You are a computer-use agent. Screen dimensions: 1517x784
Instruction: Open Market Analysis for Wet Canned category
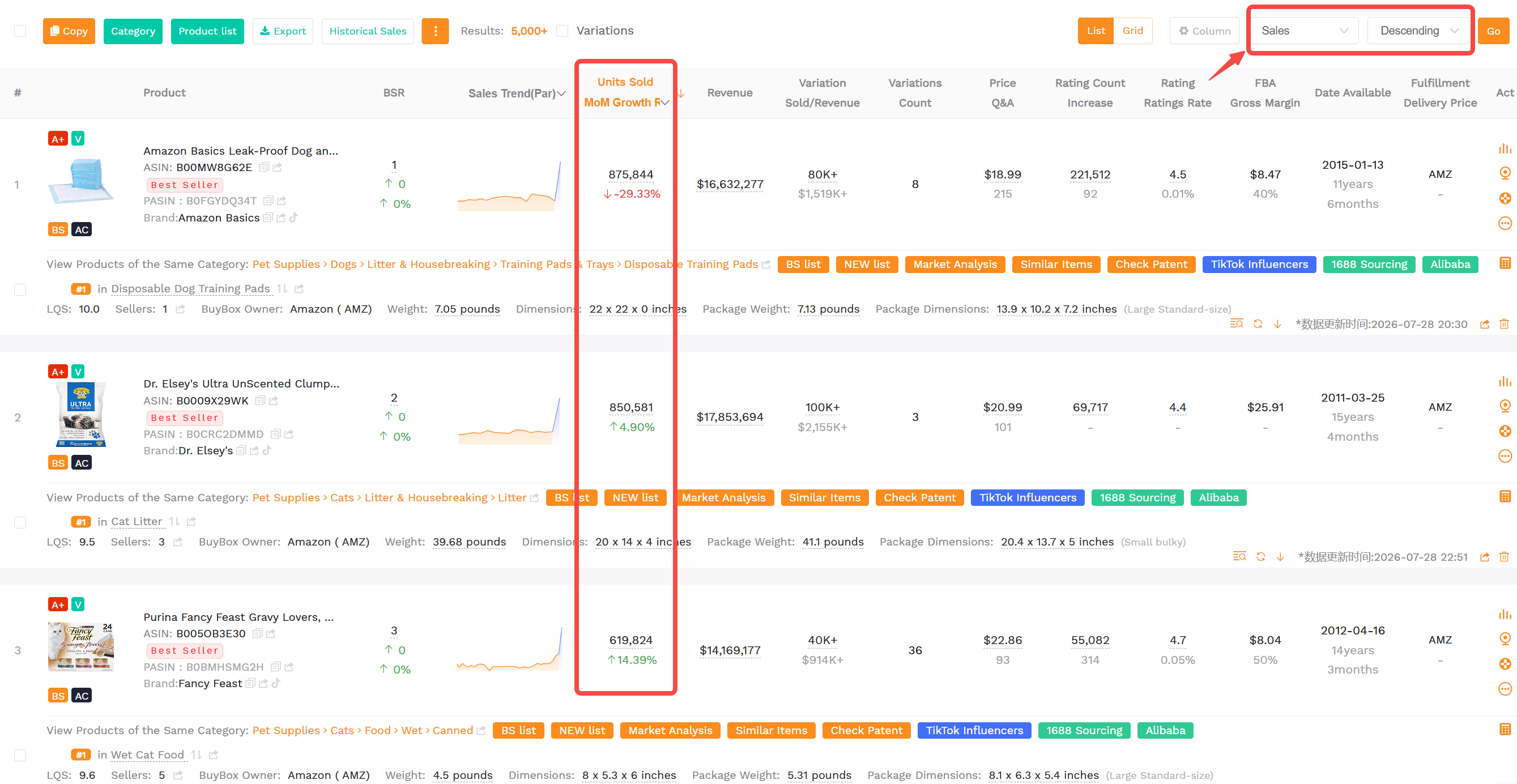point(670,730)
